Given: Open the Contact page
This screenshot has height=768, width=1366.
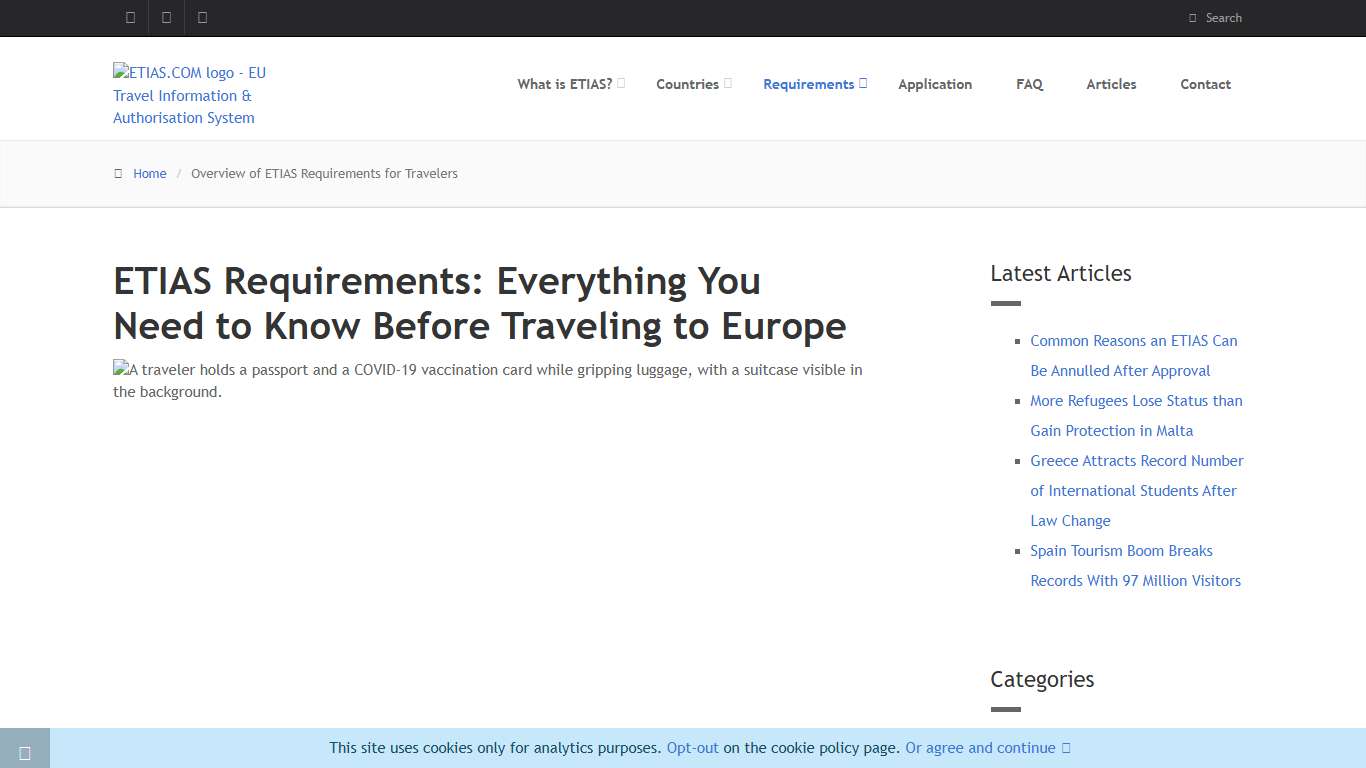Looking at the screenshot, I should click(x=1205, y=84).
